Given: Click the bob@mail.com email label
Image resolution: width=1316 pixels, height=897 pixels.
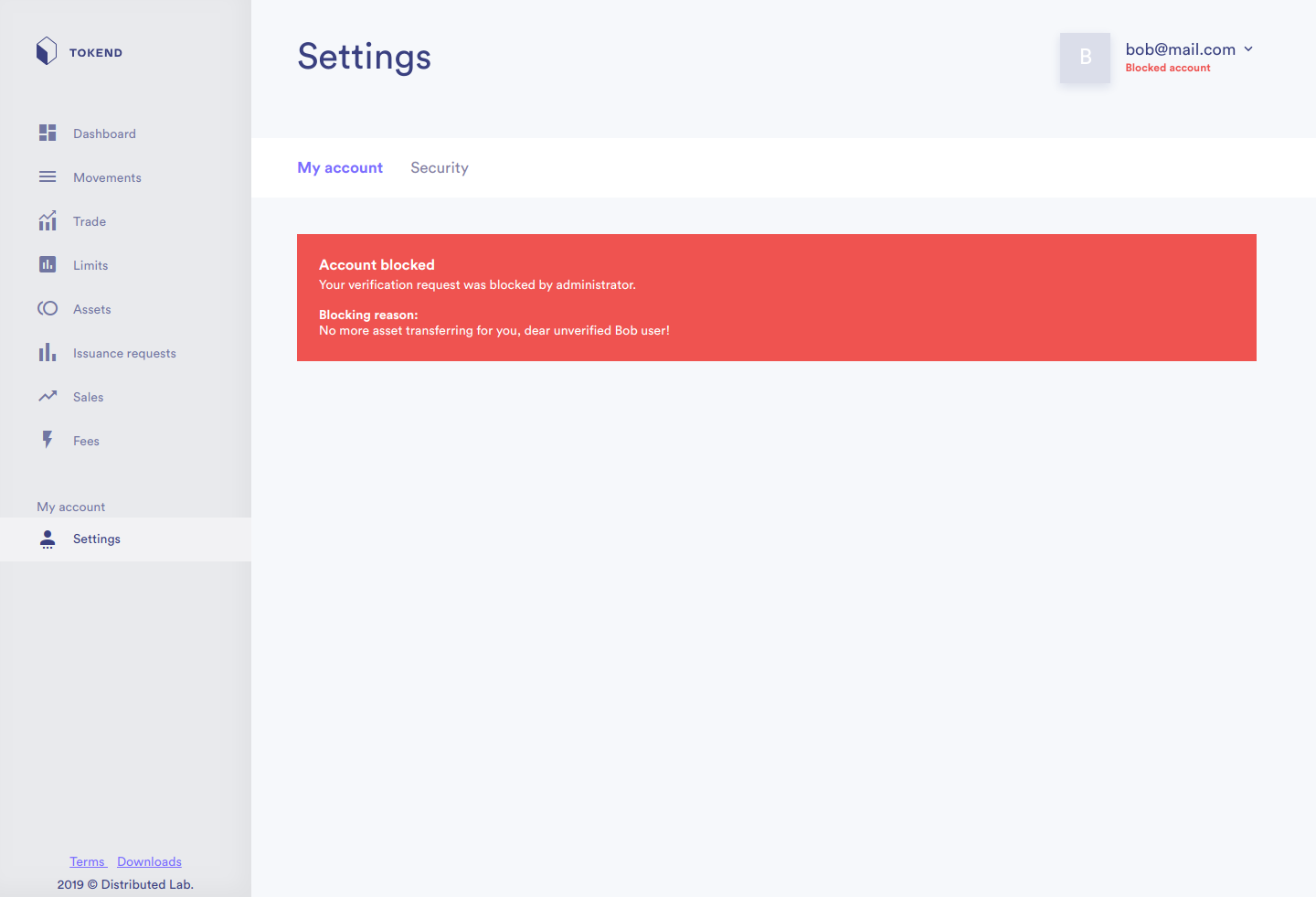Looking at the screenshot, I should [1181, 49].
